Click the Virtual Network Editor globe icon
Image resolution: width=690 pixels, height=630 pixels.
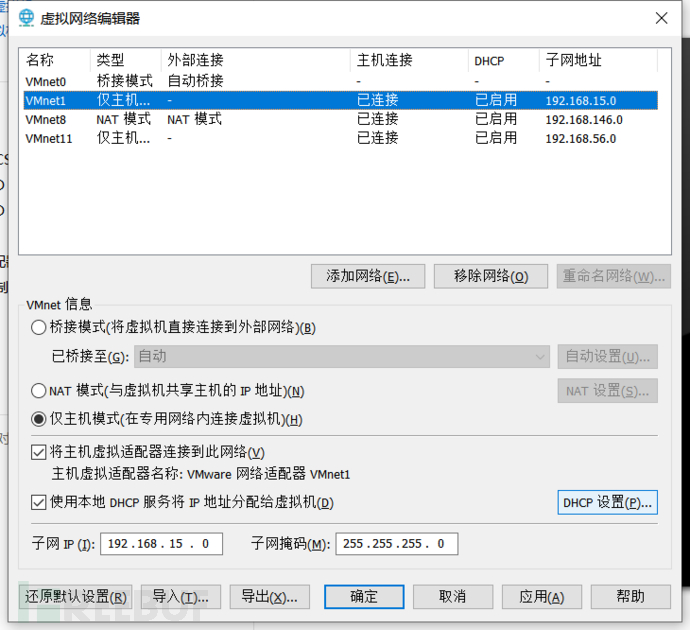(x=26, y=18)
